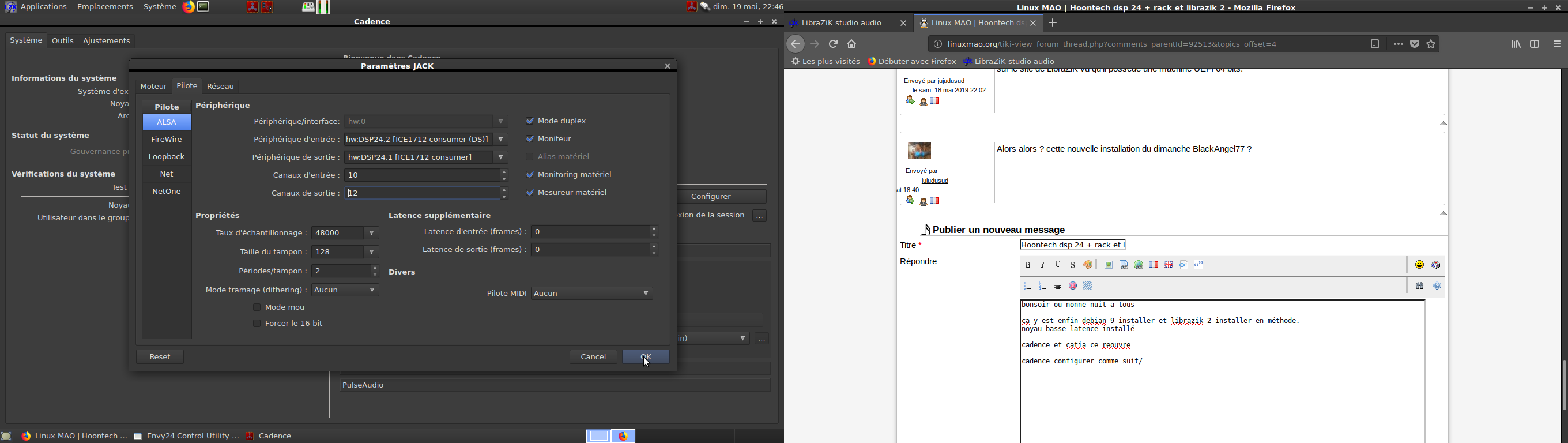Toggle reader view in Firefox address bar
Viewport: 1568px width, 443px height.
[x=1375, y=44]
